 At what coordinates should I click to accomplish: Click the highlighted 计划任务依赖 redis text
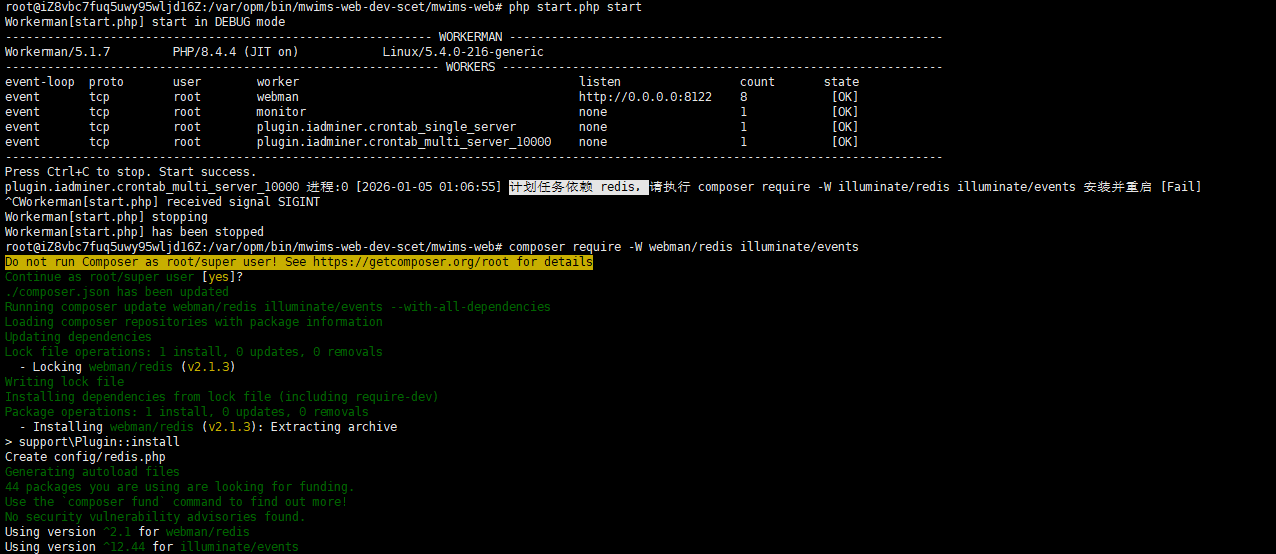[578, 187]
